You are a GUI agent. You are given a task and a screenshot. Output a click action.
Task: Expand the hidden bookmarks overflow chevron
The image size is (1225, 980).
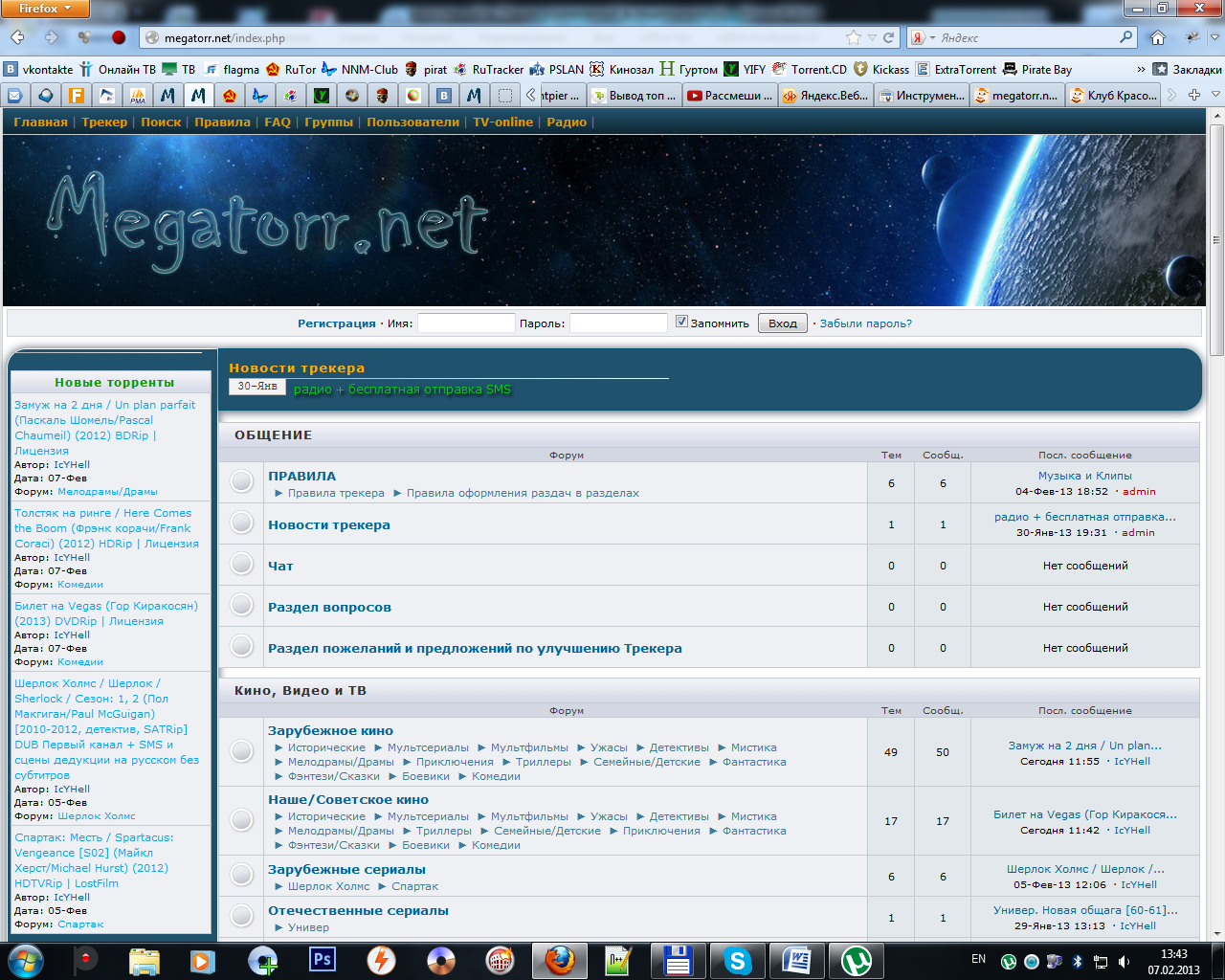(1141, 69)
